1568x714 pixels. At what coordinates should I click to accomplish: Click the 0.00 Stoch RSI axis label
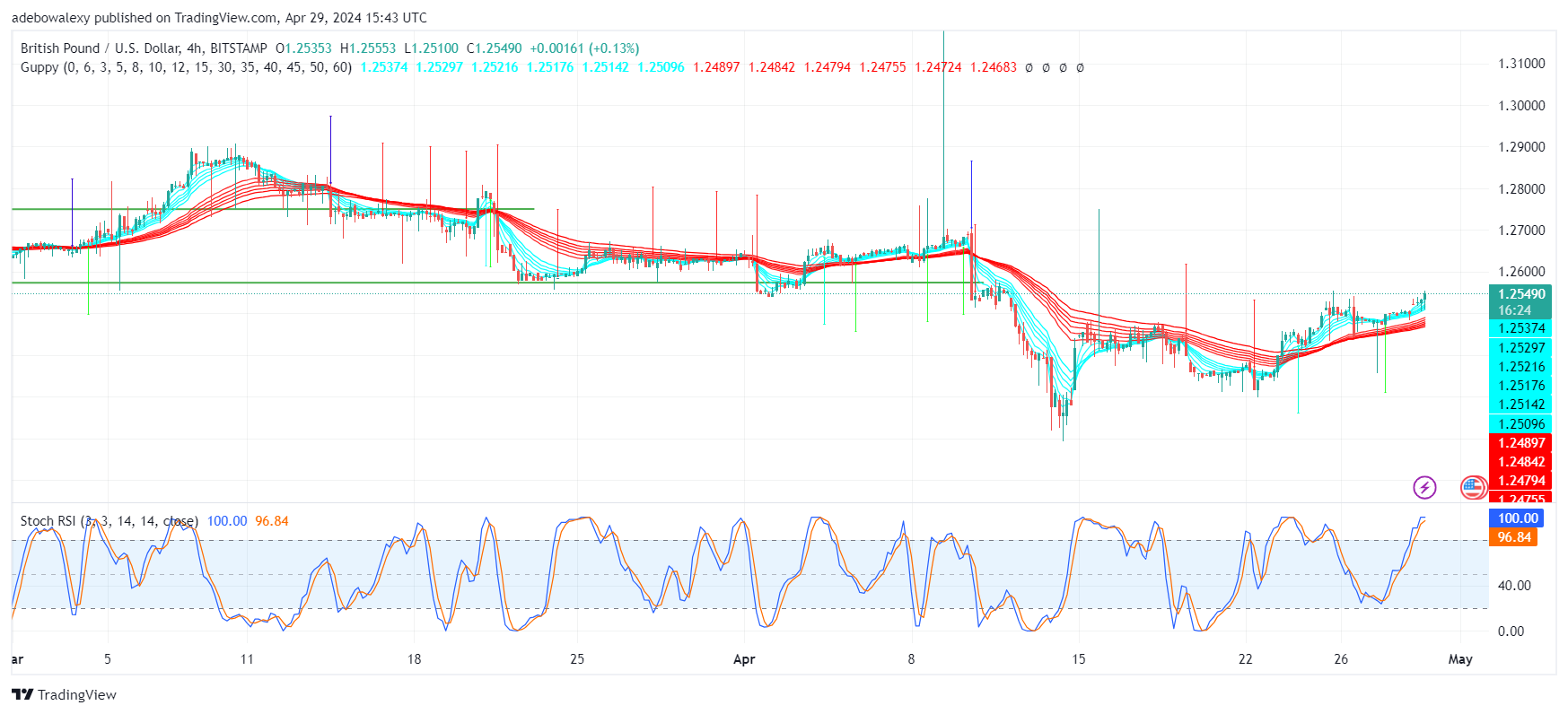[x=1511, y=631]
